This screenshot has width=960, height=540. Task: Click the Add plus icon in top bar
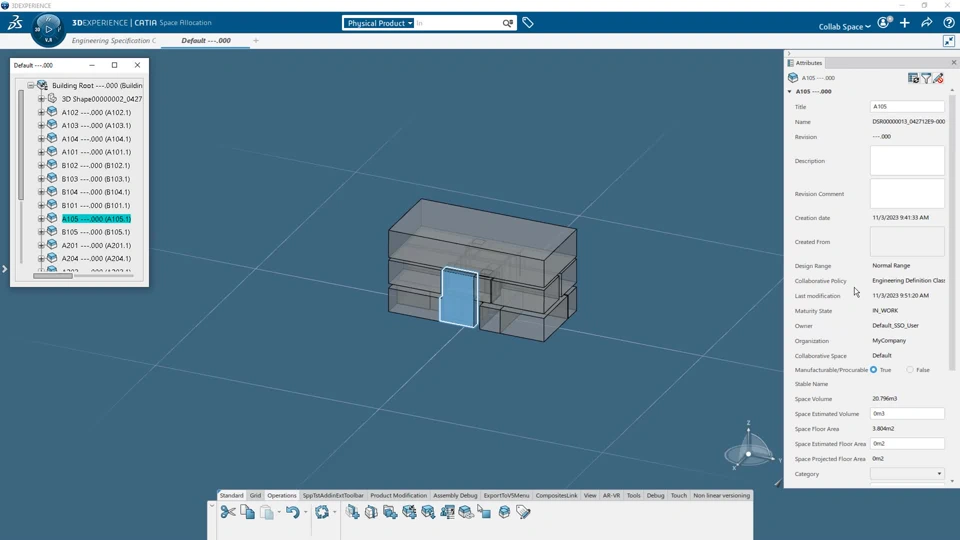click(905, 23)
